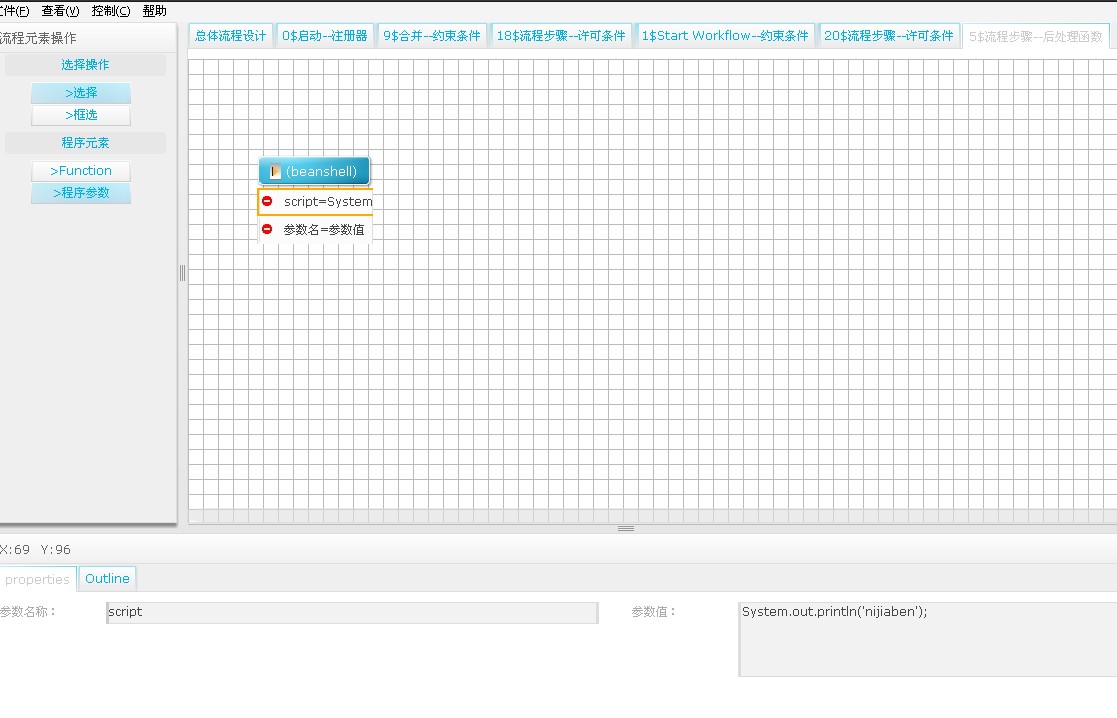1117x718 pixels.
Task: Remove the 参数名=参数值 parameter via red icon
Action: 267,229
